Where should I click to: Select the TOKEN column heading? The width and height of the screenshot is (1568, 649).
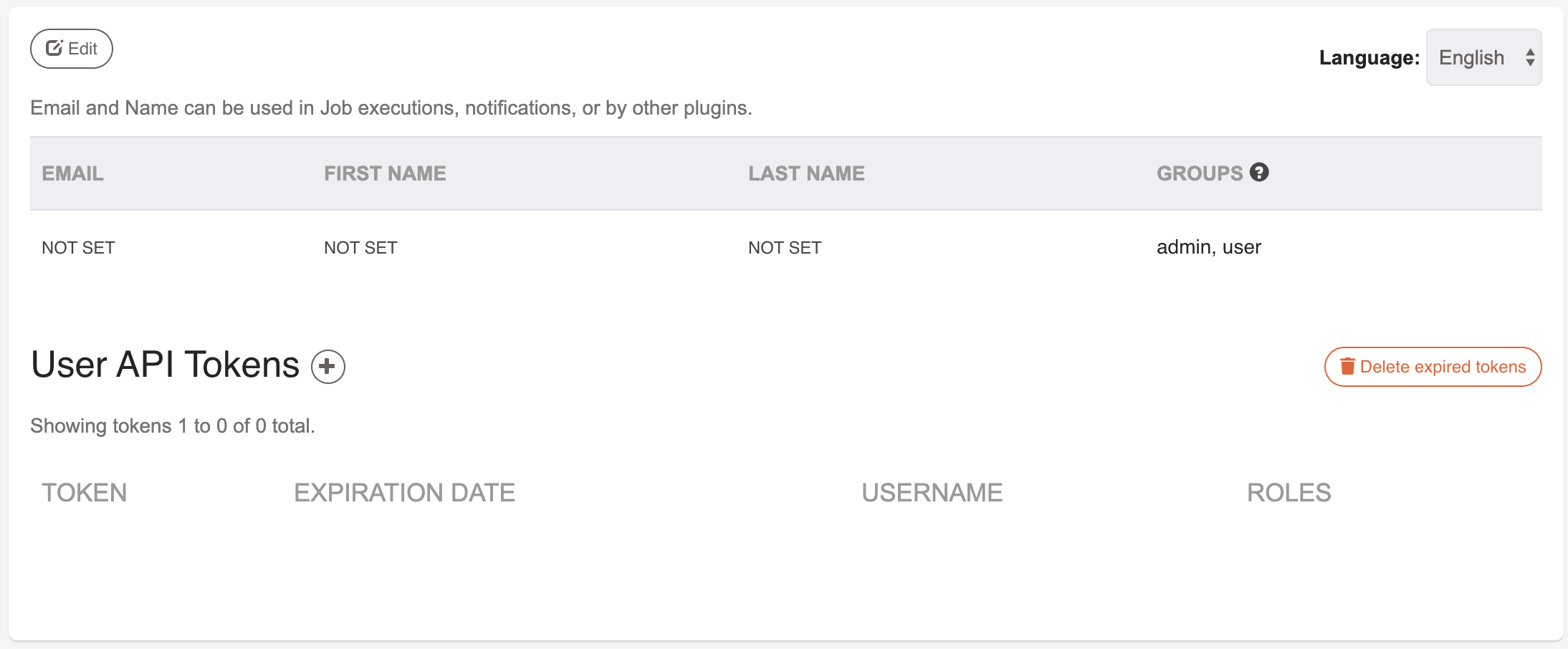pos(84,492)
